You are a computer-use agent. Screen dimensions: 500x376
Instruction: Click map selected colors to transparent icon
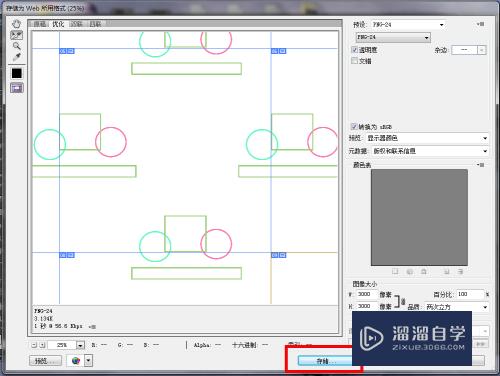click(395, 272)
